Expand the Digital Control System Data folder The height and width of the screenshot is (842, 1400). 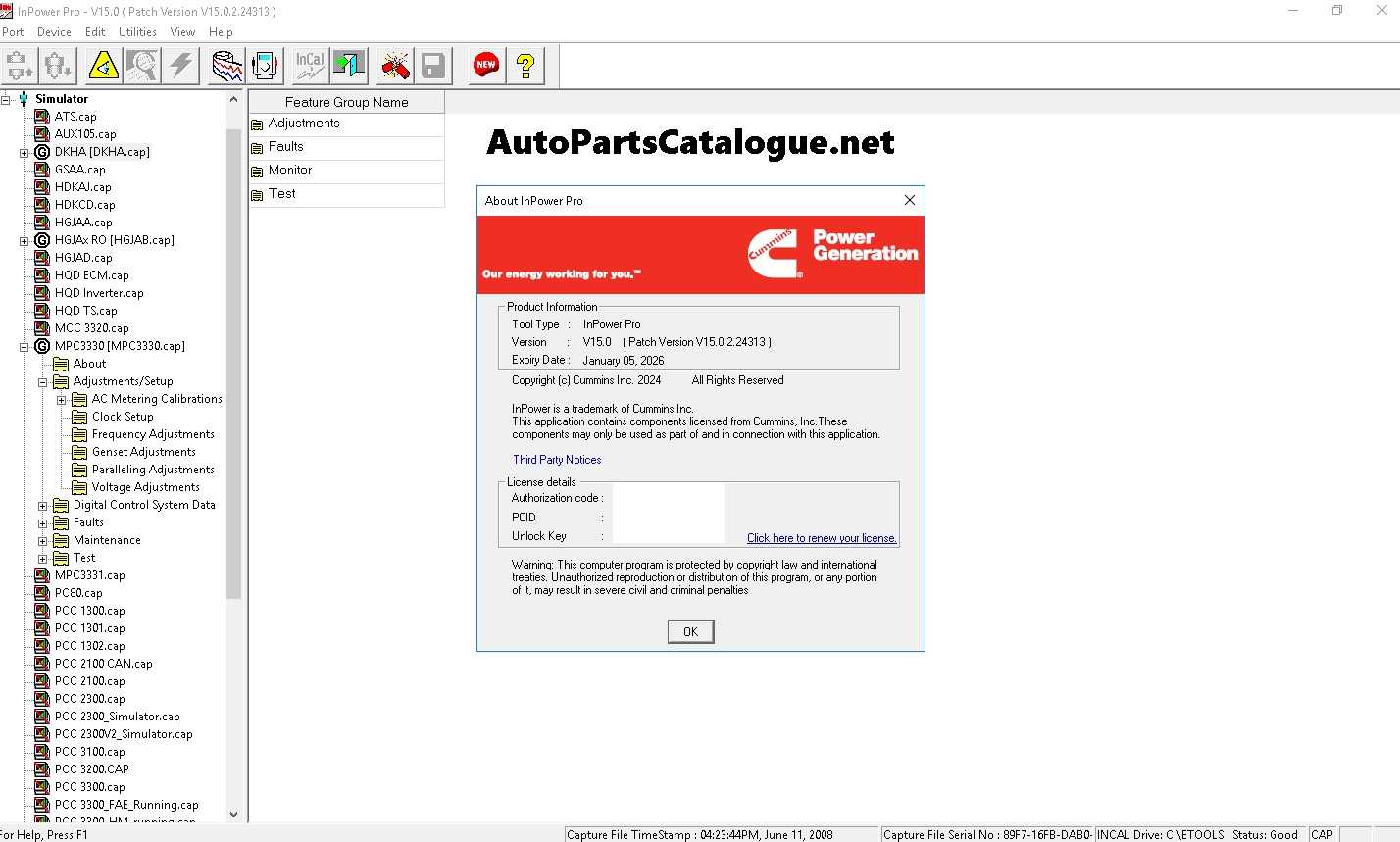pos(43,506)
